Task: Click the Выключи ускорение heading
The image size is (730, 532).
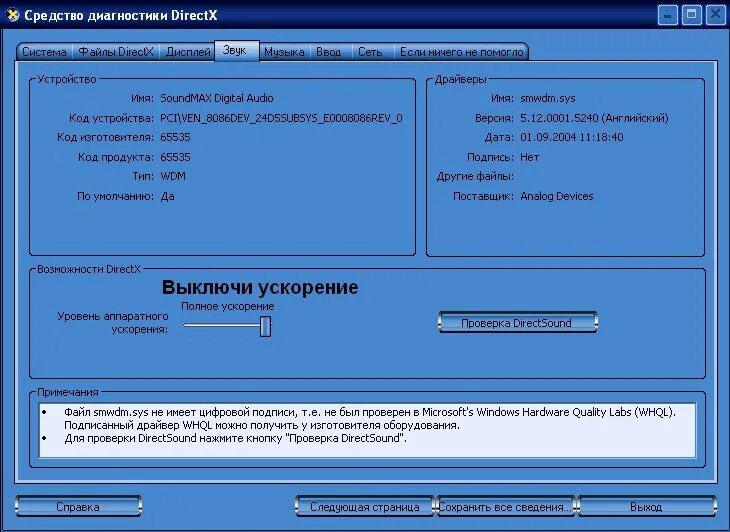Action: [260, 287]
